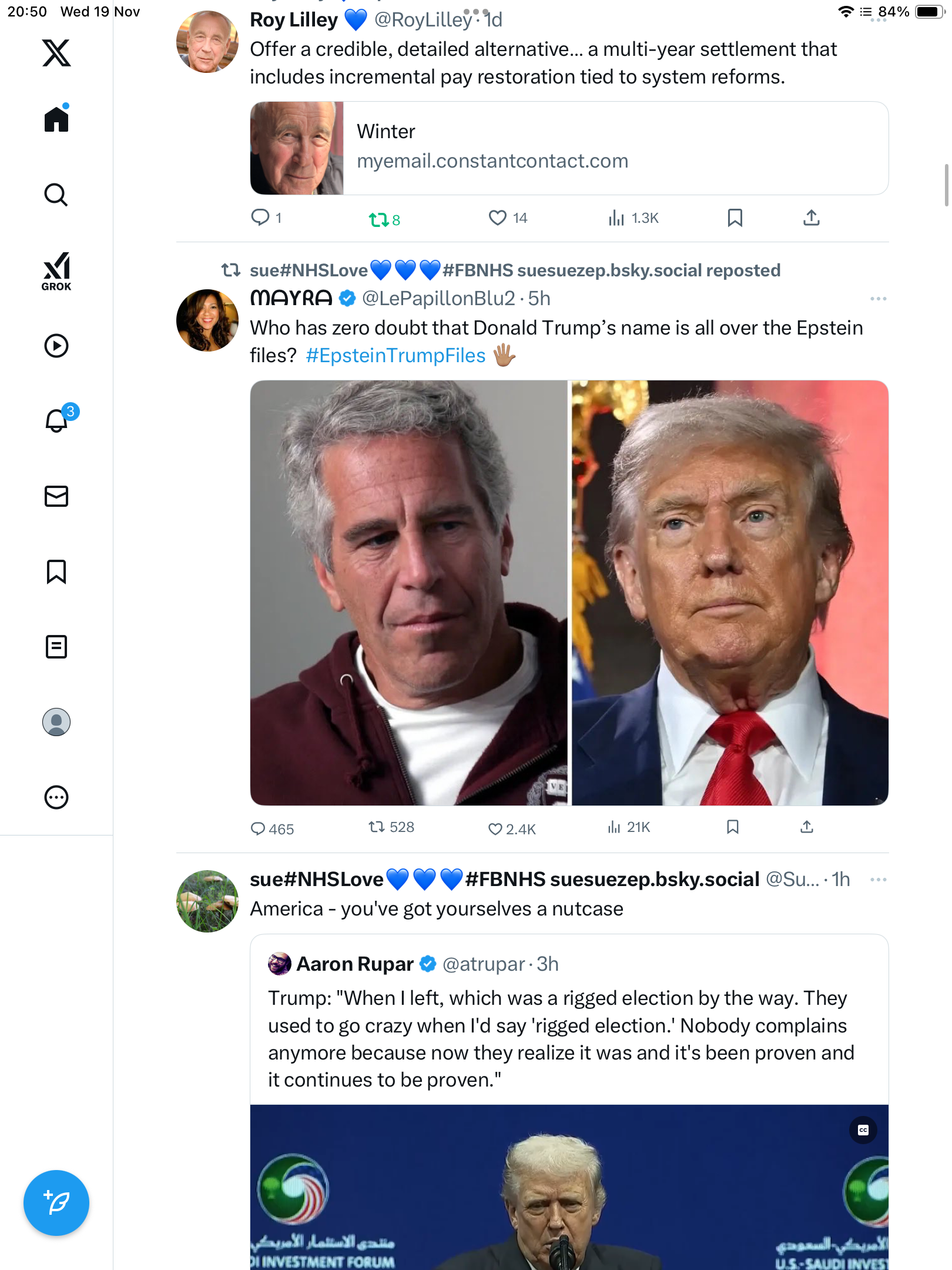The image size is (952, 1270).
Task: Bookmark the MAYRA Epstein files post
Action: pos(733,827)
